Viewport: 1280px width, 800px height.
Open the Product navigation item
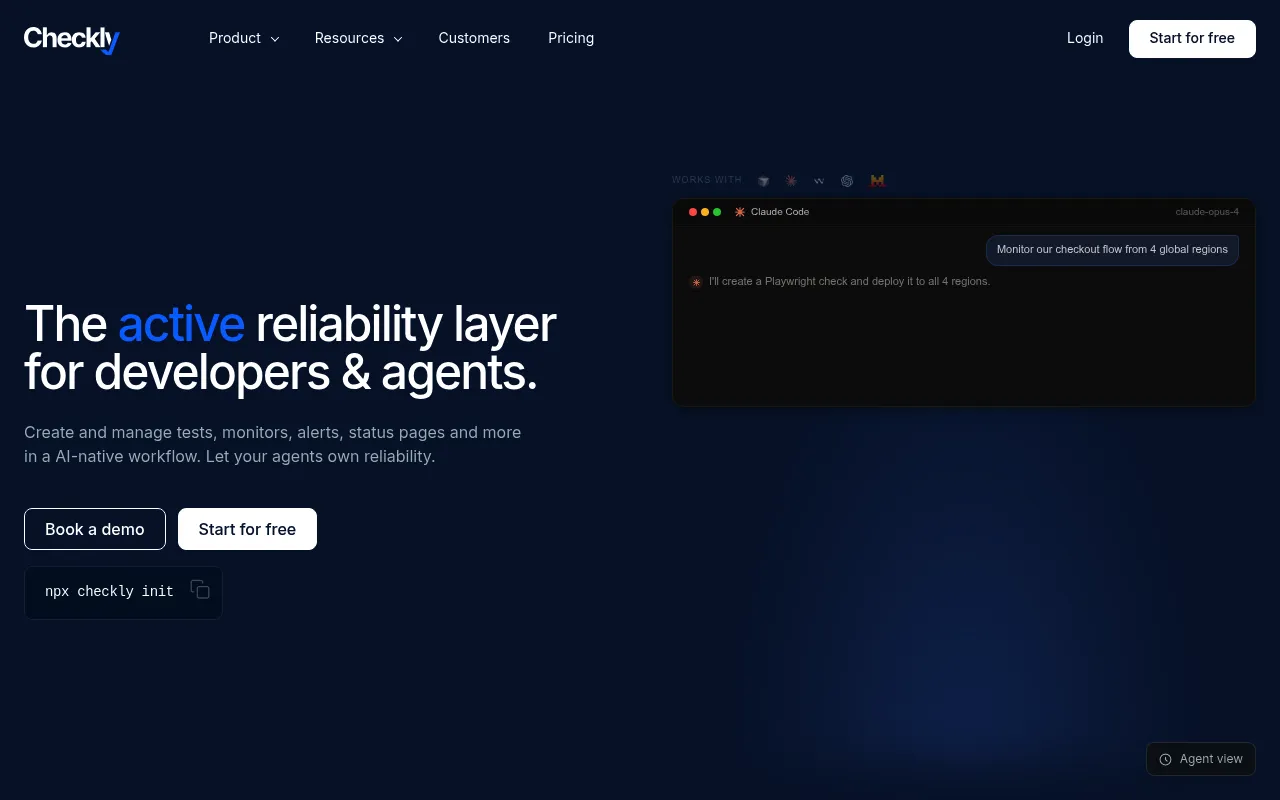tap(244, 38)
